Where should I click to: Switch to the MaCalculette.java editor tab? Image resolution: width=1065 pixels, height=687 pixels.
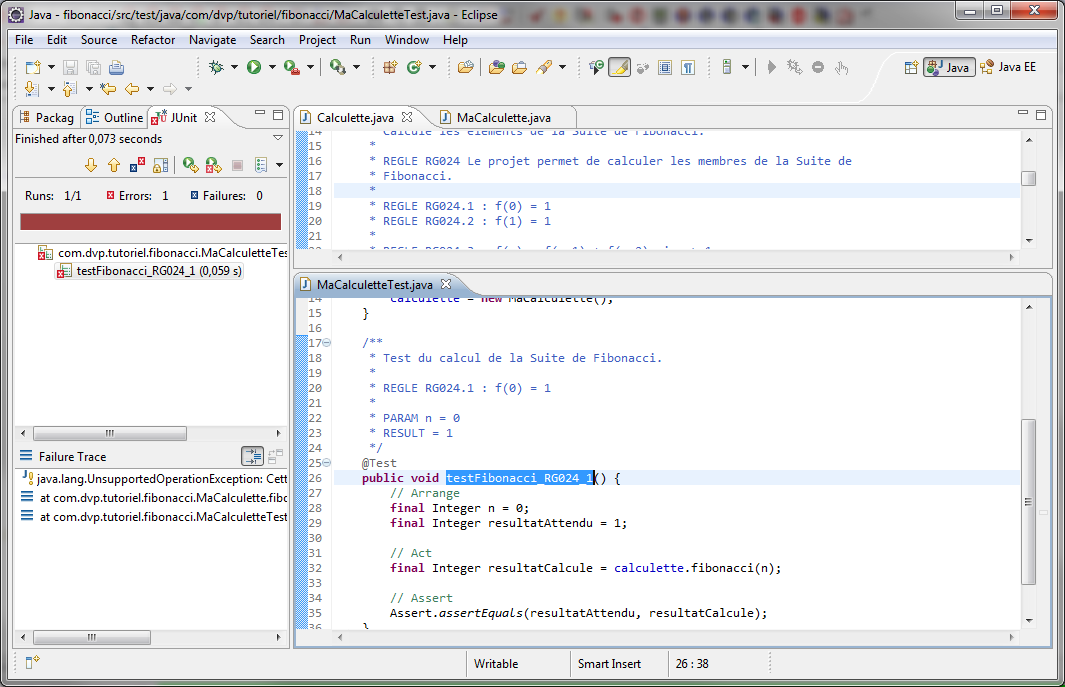pos(503,117)
